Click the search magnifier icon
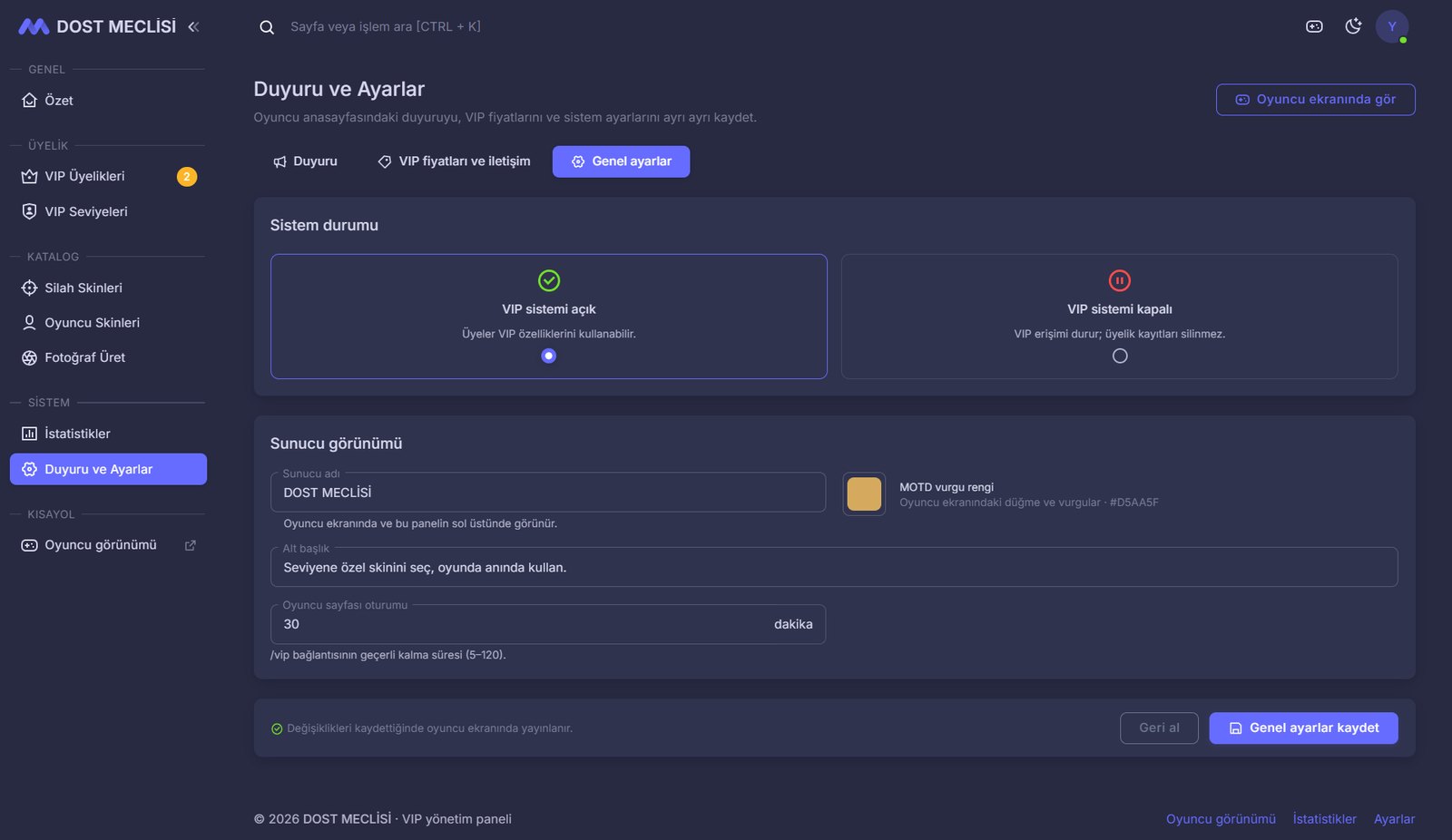 click(x=267, y=27)
